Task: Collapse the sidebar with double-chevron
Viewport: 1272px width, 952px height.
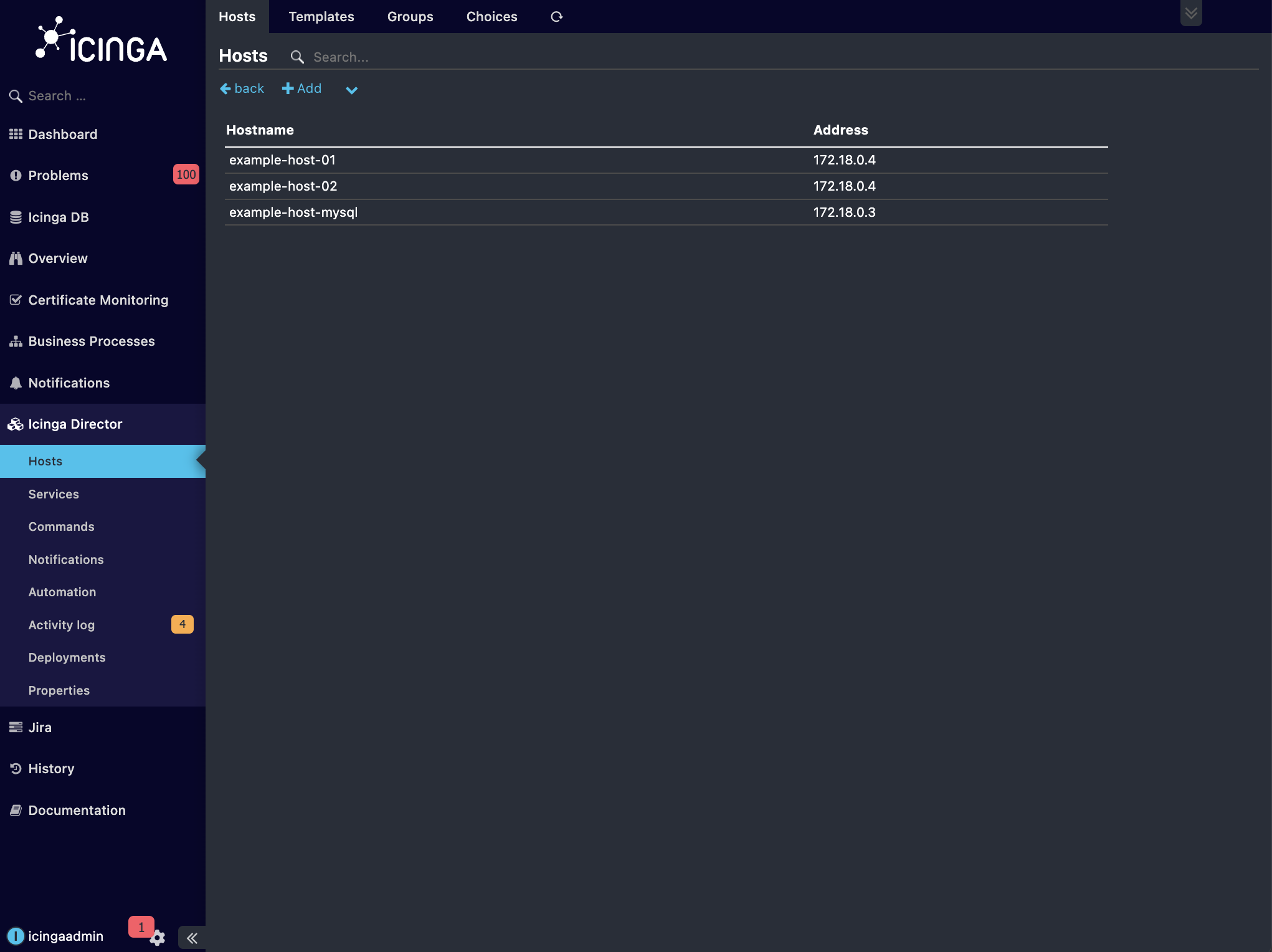Action: point(192,938)
